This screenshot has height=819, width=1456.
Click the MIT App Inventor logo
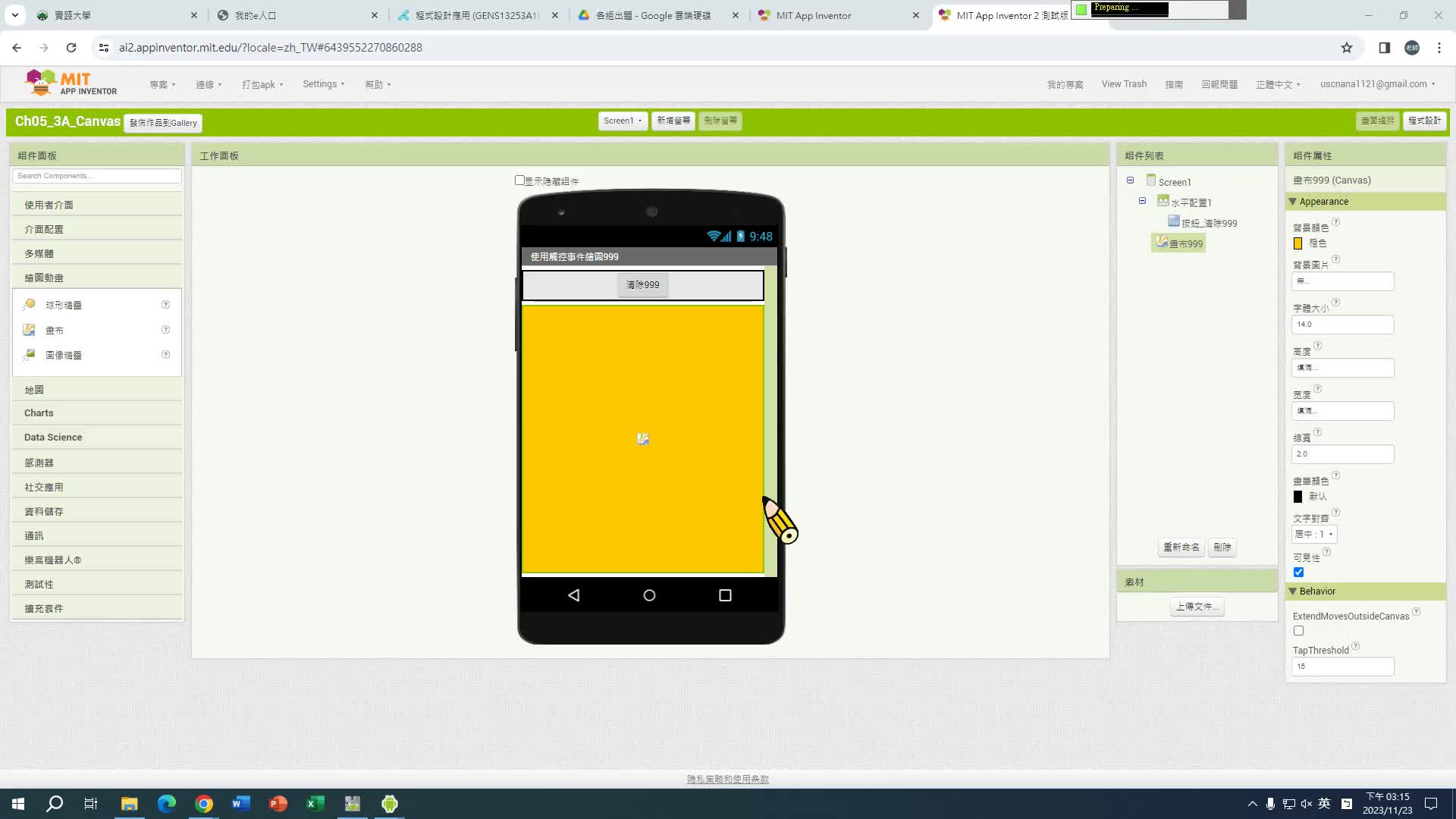pyautogui.click(x=71, y=83)
